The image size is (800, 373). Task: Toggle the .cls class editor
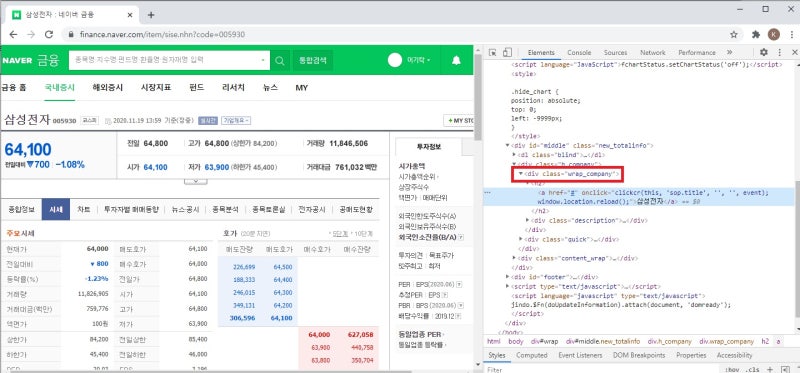point(752,369)
